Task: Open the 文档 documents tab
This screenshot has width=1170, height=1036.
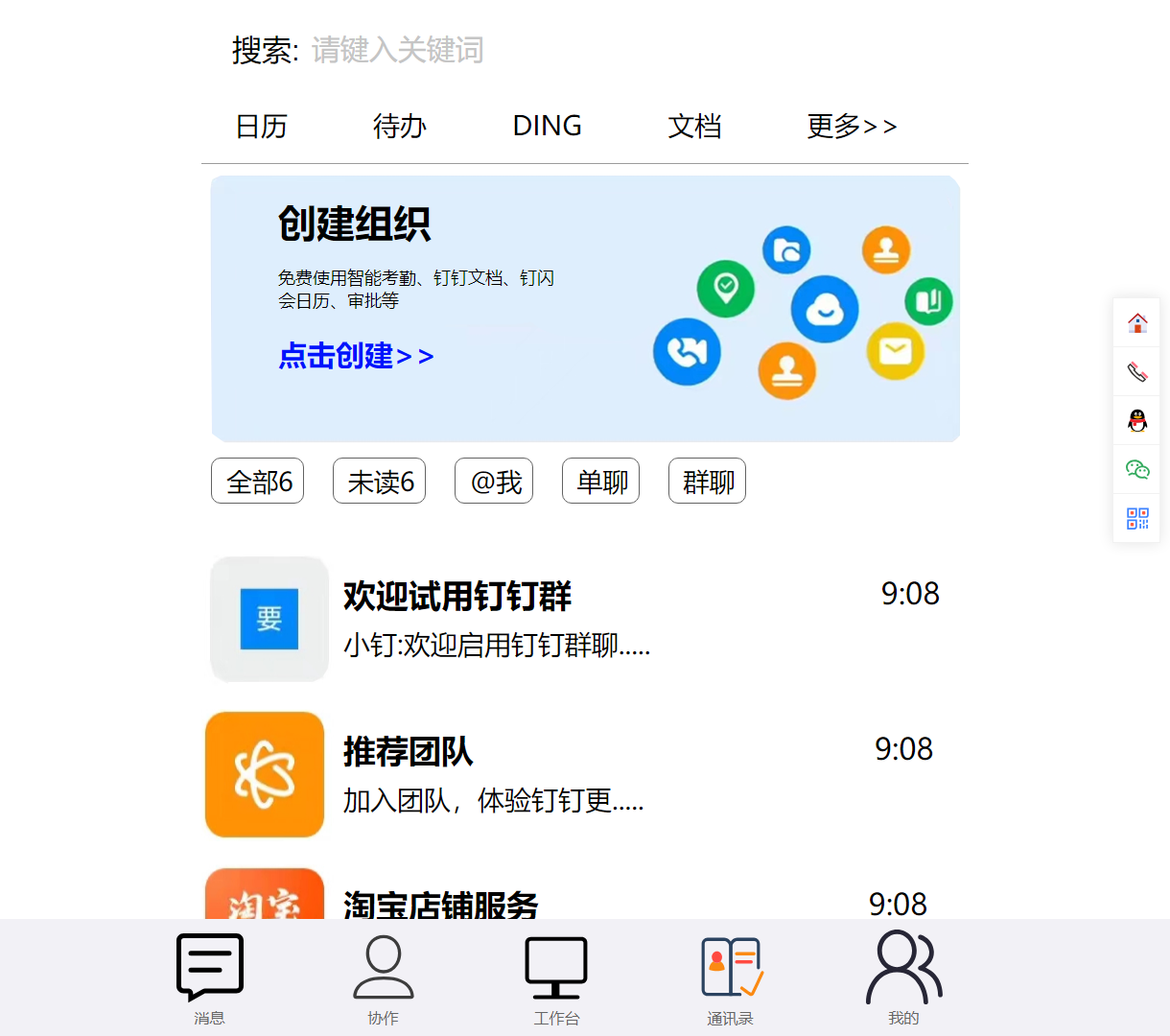Action: pyautogui.click(x=694, y=126)
